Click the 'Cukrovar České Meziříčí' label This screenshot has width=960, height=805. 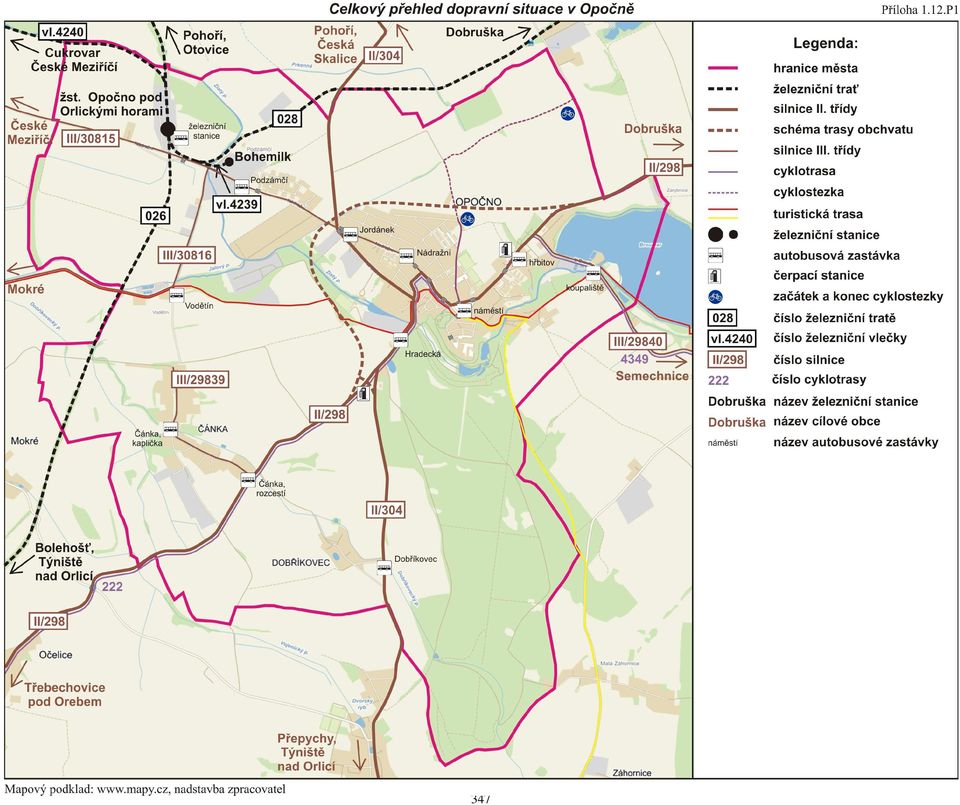tap(73, 59)
